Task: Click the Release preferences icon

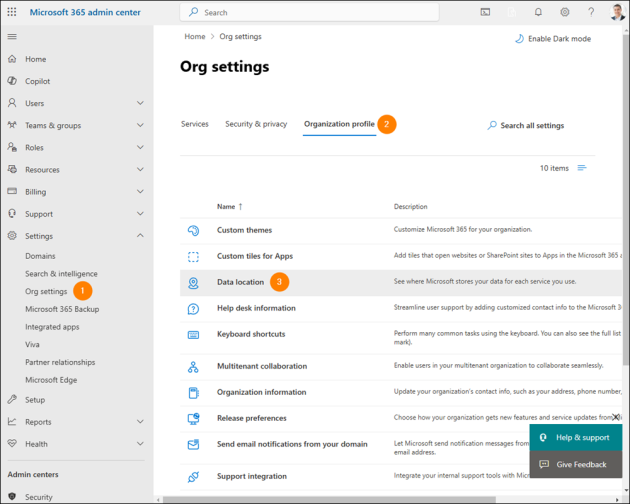Action: [x=193, y=418]
